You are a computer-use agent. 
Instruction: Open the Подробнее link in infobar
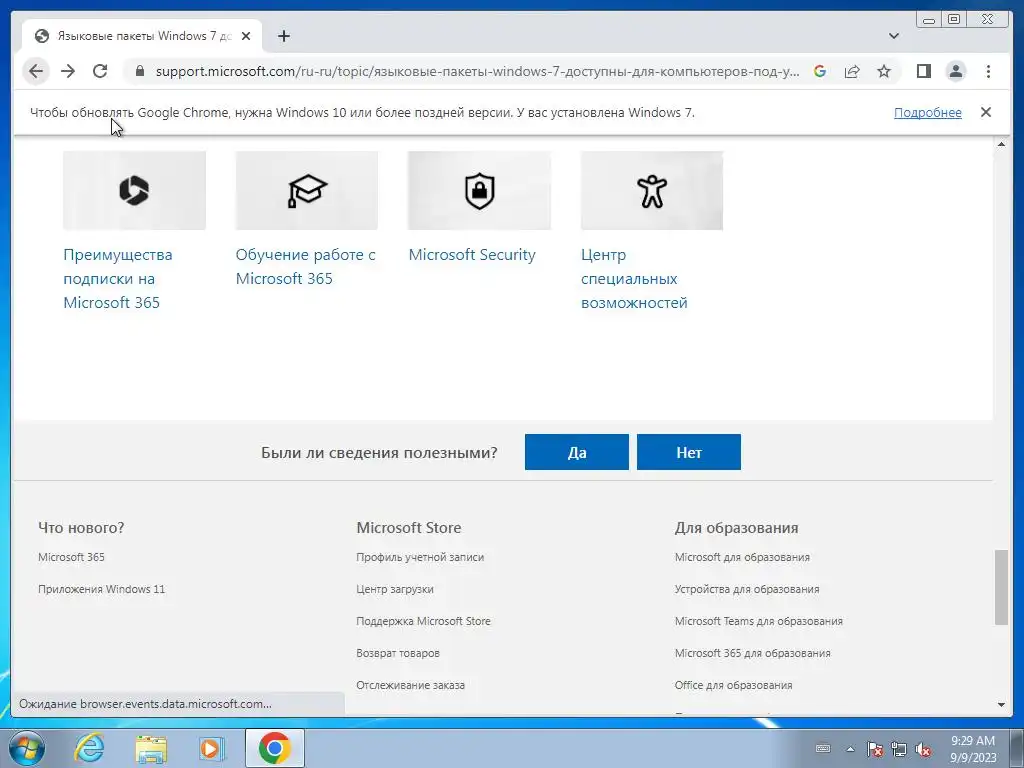[x=927, y=112]
